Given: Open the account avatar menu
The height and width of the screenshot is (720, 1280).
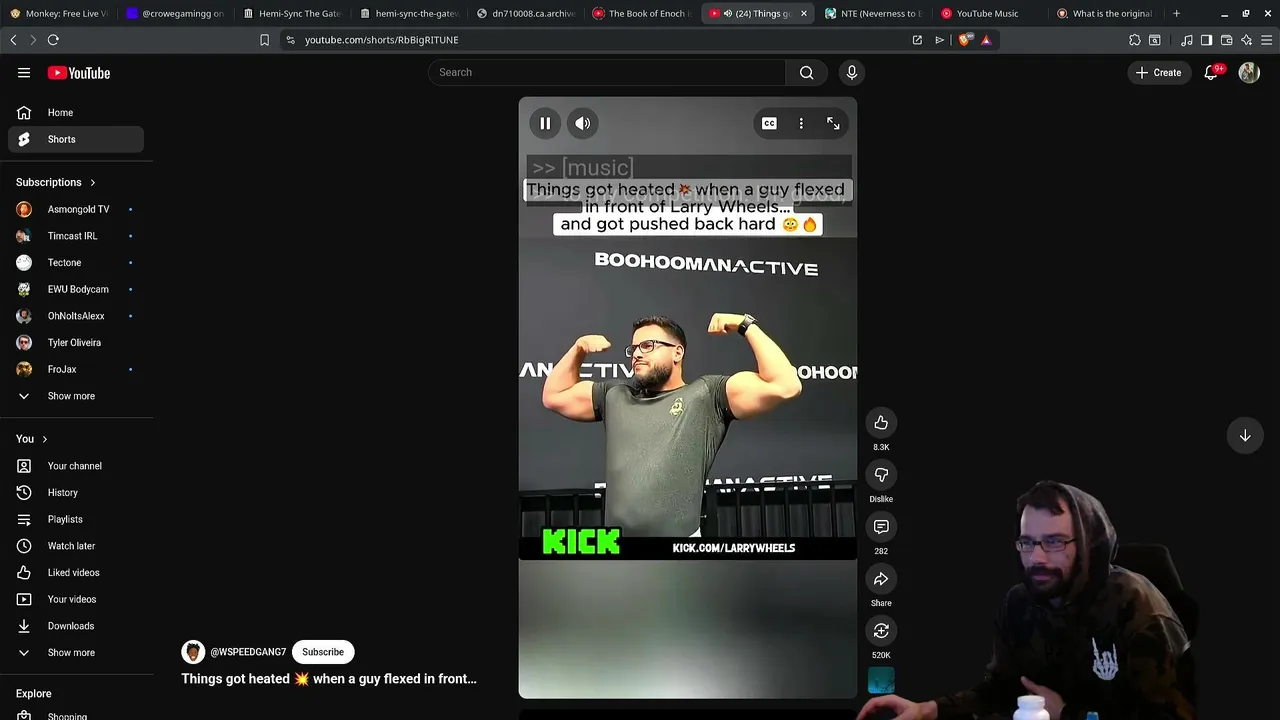Looking at the screenshot, I should tap(1249, 72).
